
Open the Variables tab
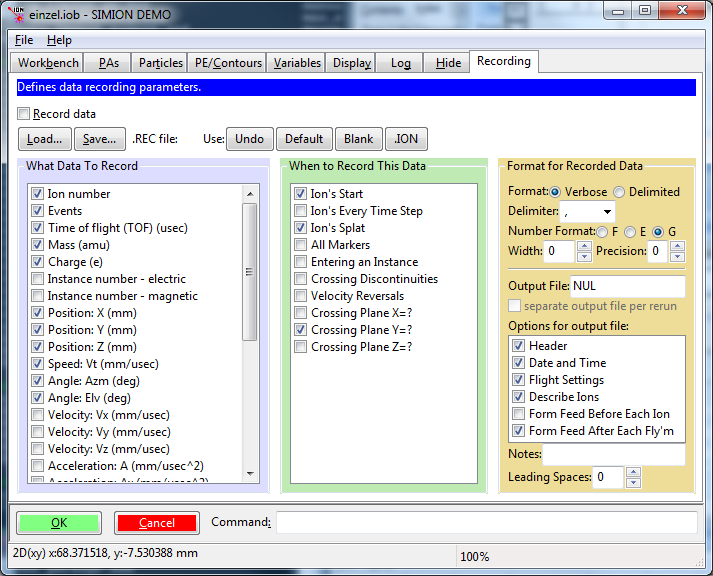pos(297,63)
